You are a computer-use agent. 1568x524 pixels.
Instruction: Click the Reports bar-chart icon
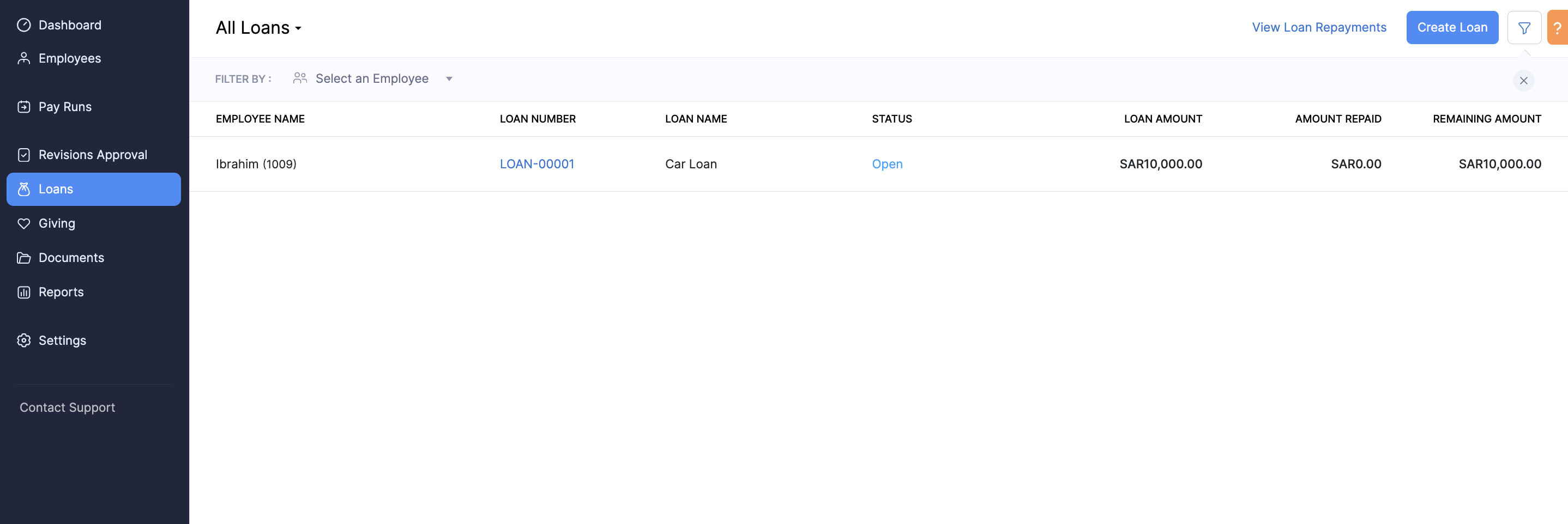pyautogui.click(x=23, y=292)
